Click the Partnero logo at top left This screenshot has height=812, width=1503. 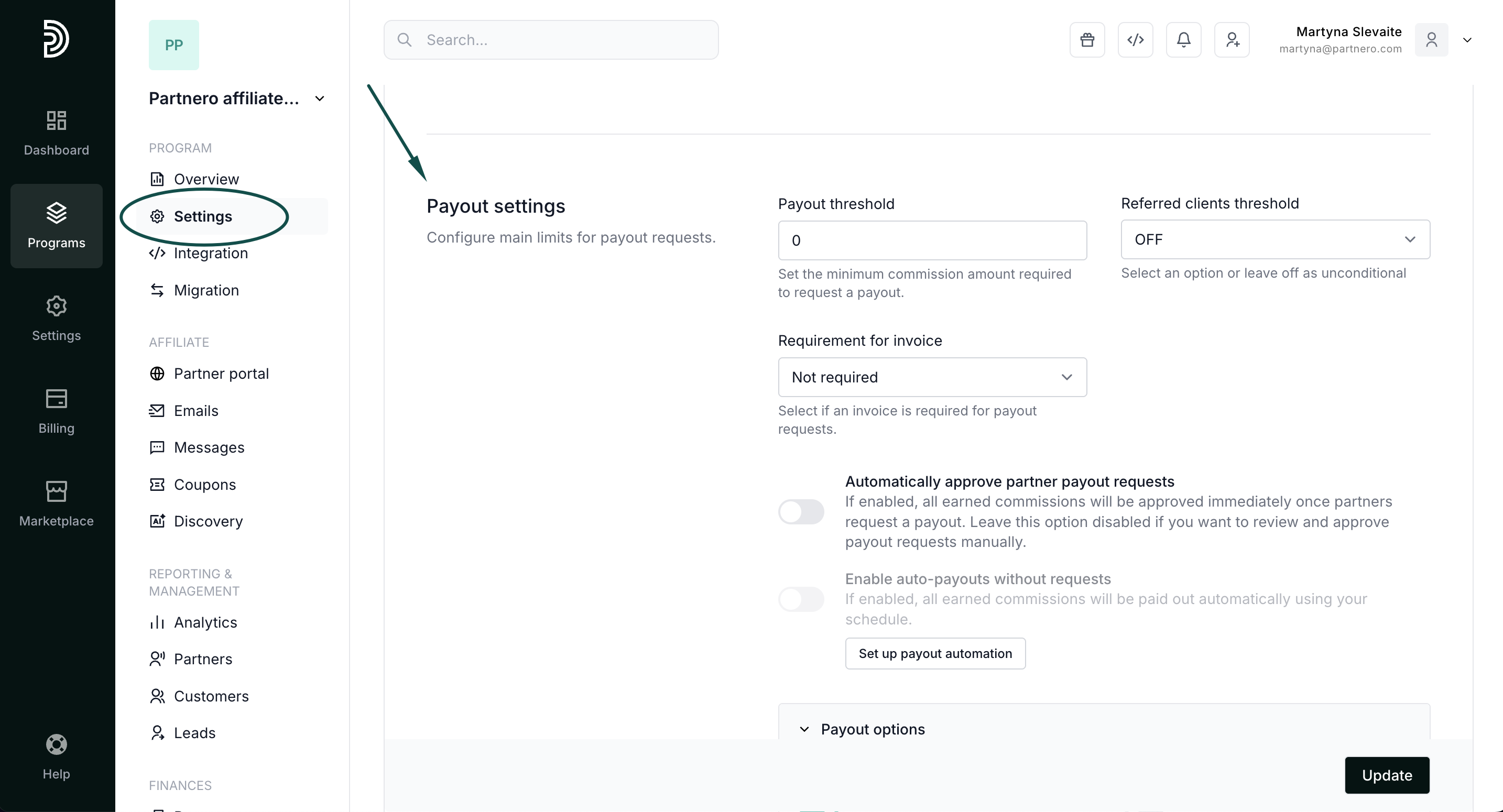56,38
